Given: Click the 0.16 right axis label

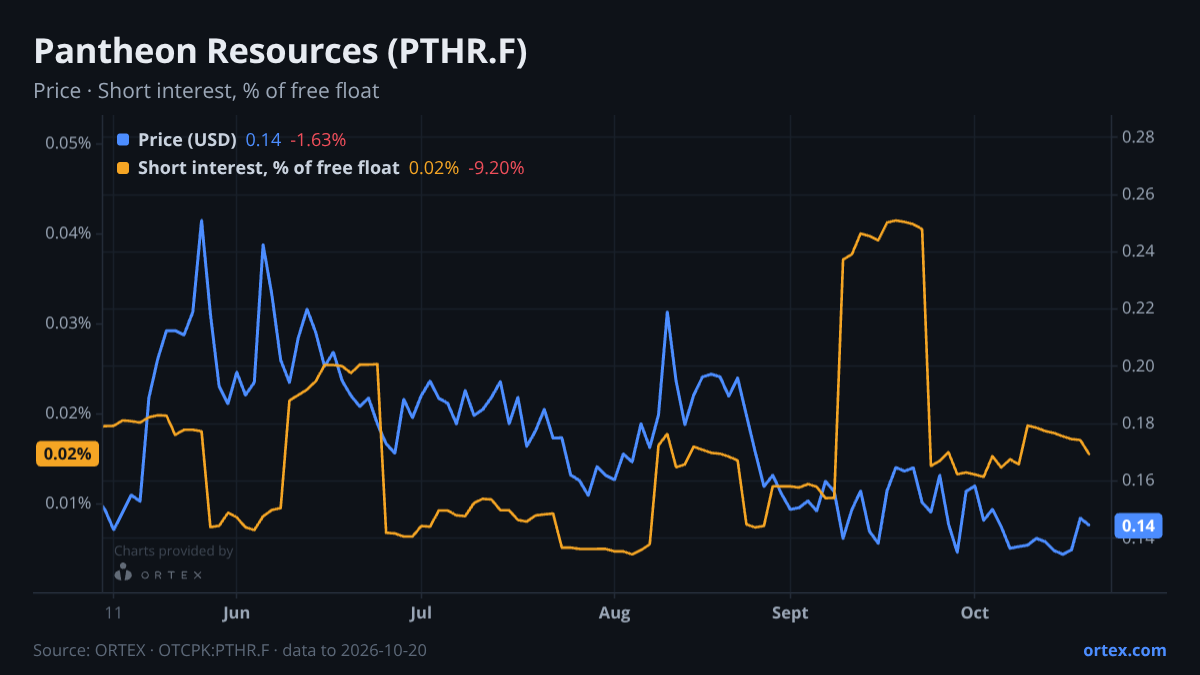Looking at the screenshot, I should pos(1138,481).
